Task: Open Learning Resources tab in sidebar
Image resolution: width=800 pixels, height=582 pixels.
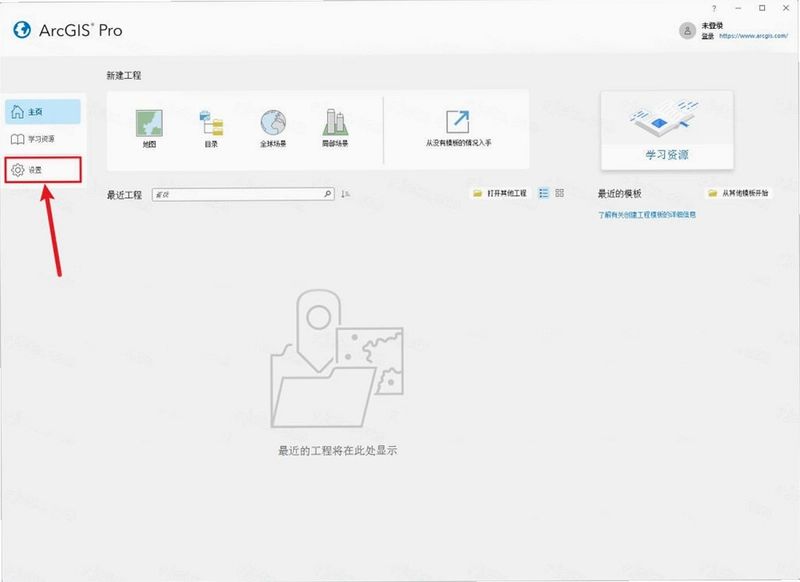Action: [x=43, y=139]
